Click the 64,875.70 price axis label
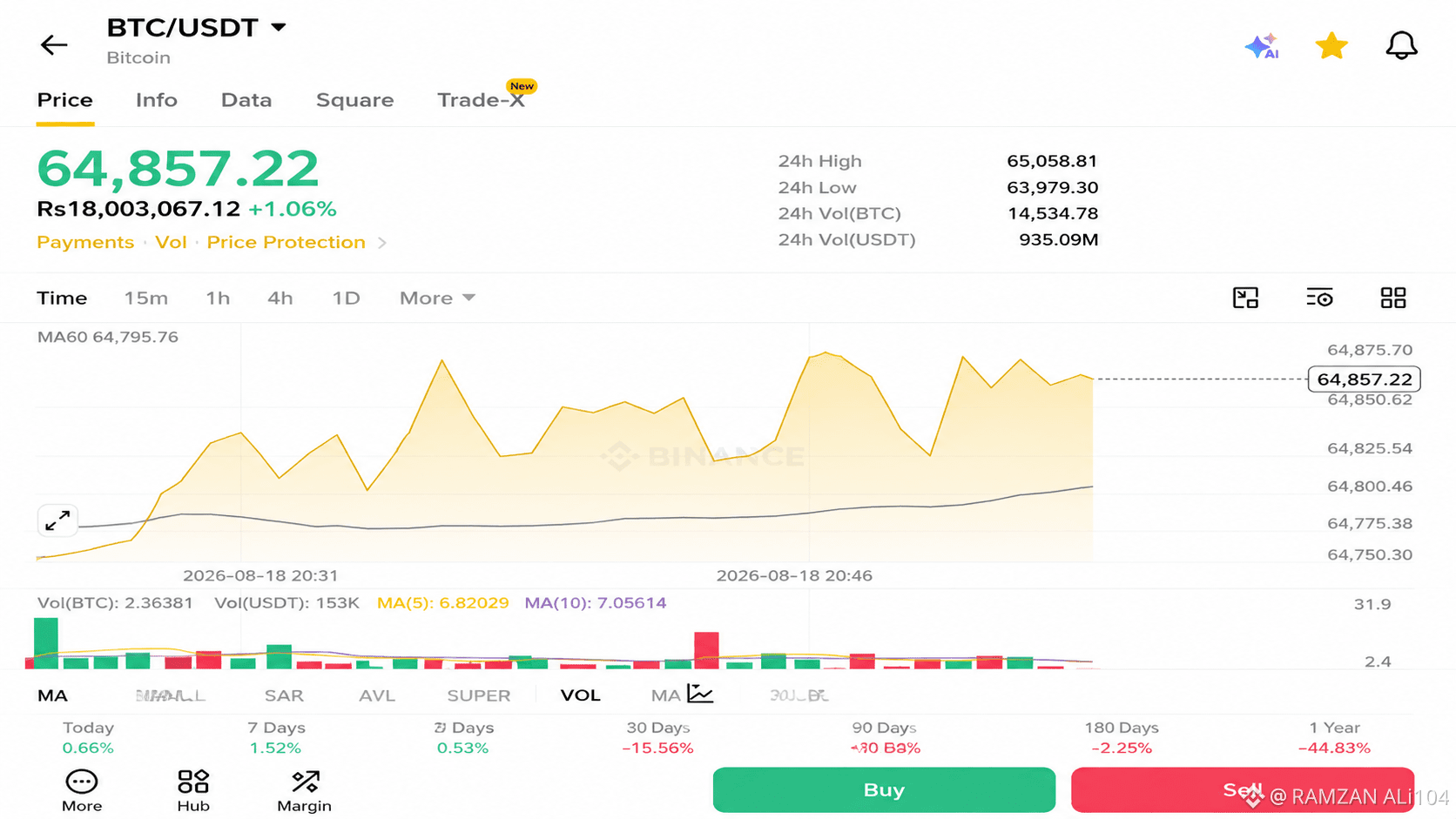 pyautogui.click(x=1370, y=350)
